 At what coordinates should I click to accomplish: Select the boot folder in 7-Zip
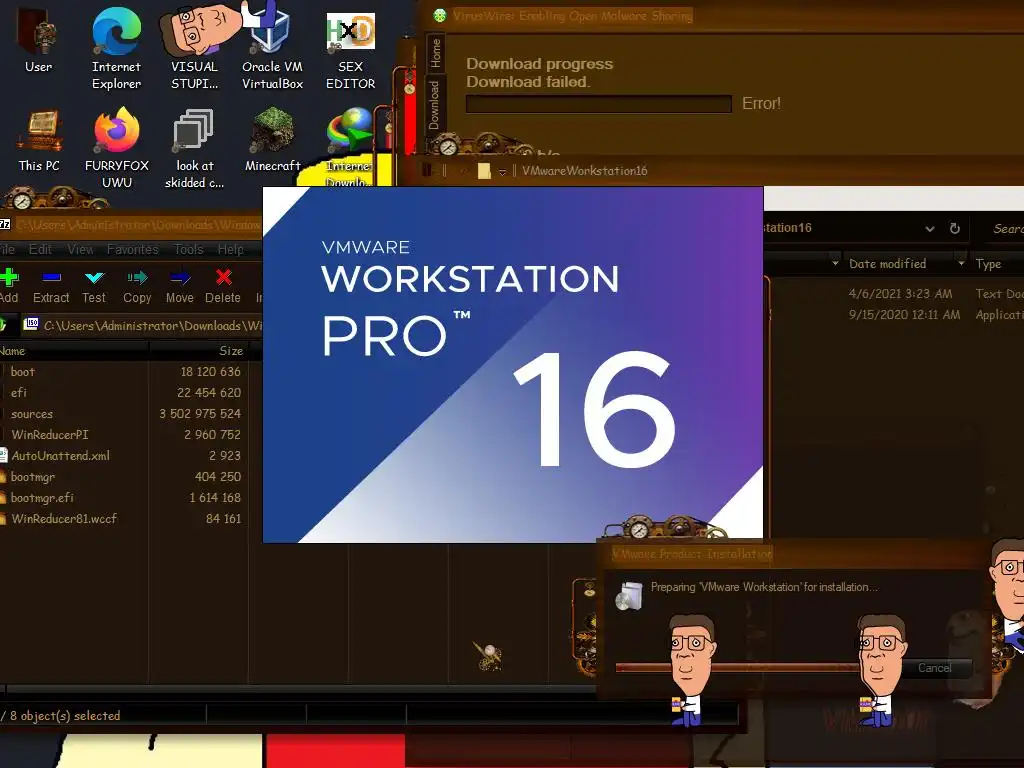click(22, 372)
